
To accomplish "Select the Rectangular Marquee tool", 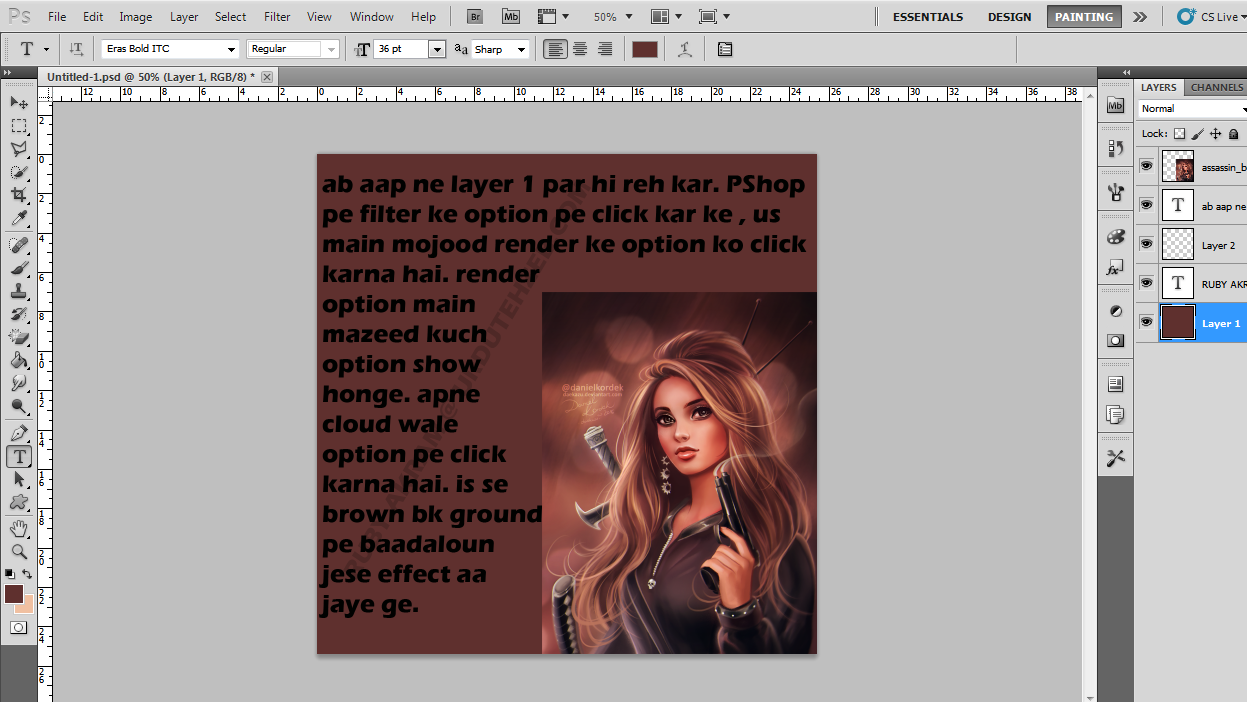I will [x=19, y=126].
